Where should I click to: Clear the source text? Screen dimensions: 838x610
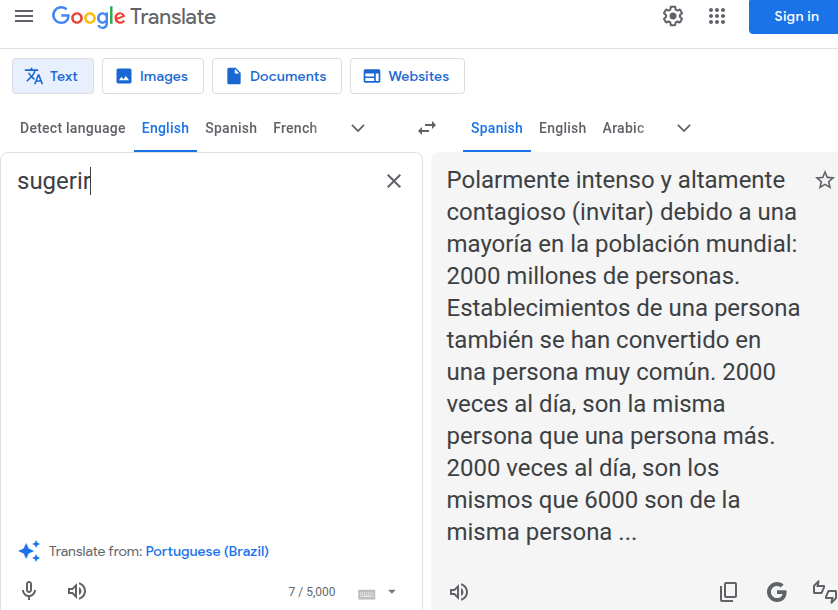click(x=394, y=181)
